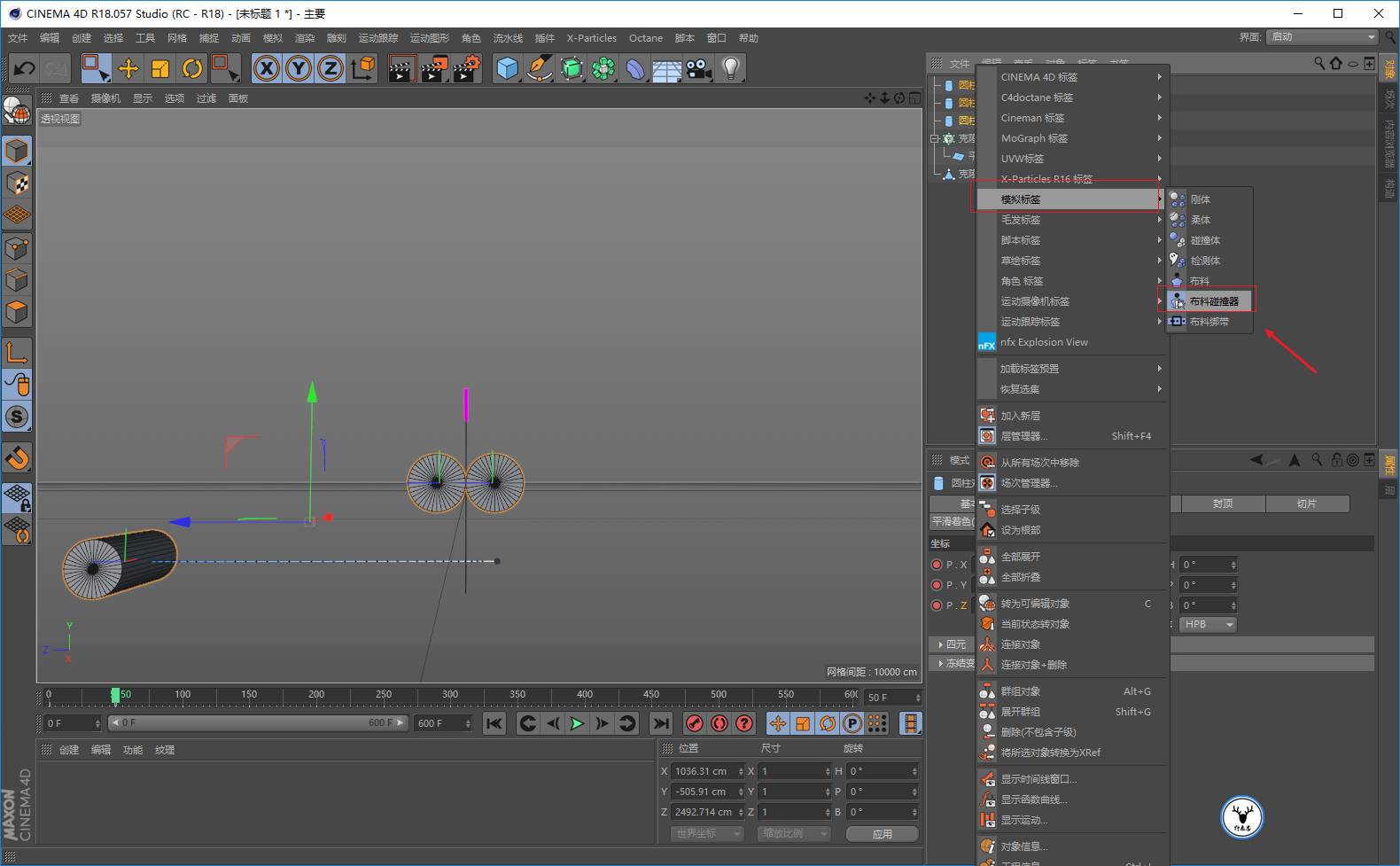Select the spline Pen tool
This screenshot has height=866, width=1400.
540,68
